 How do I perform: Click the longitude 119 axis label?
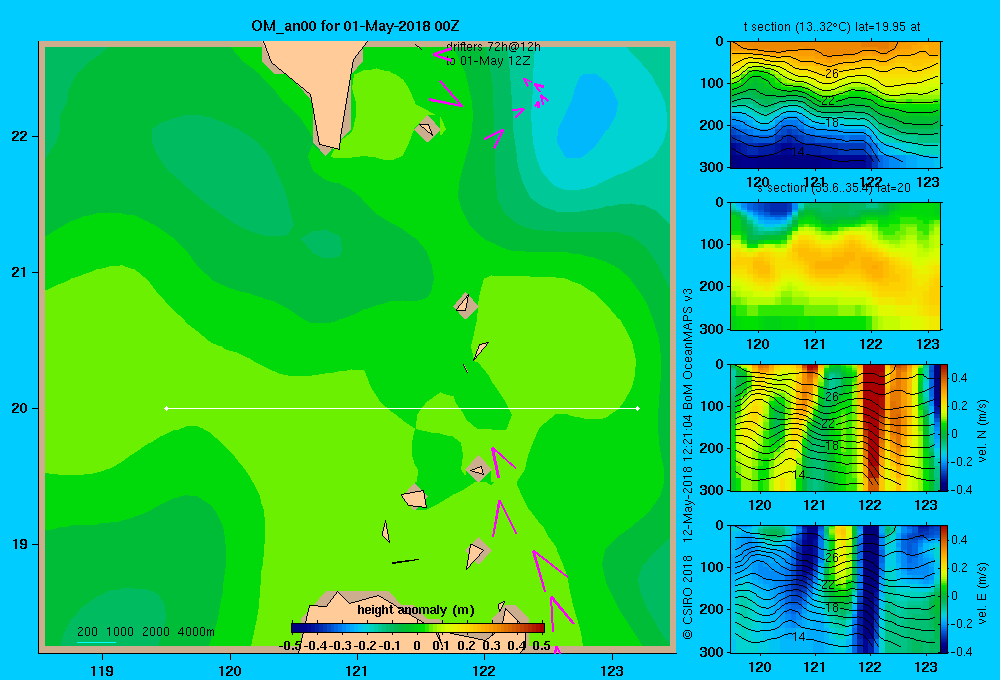tap(102, 670)
